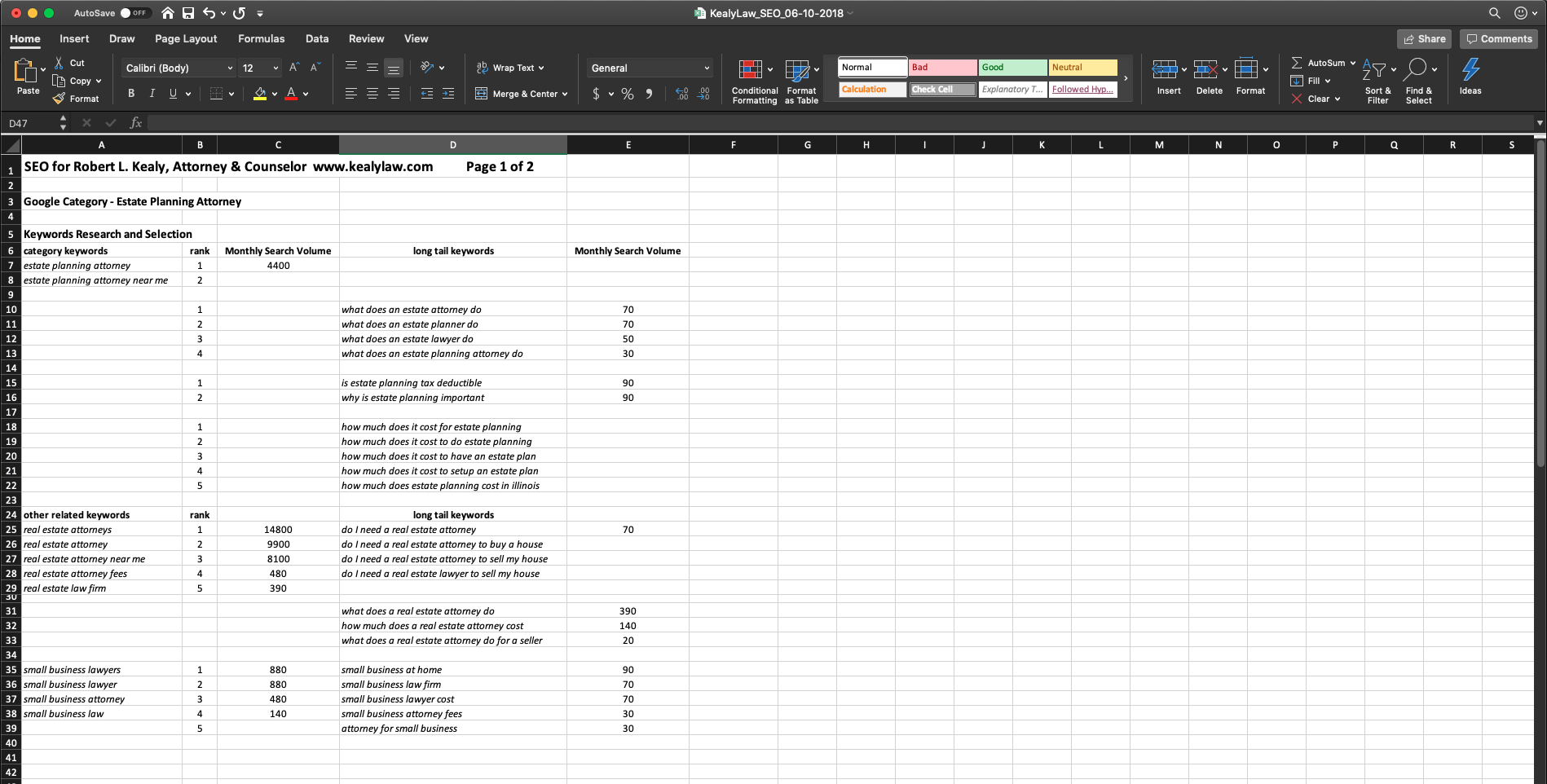Expand the cell styles gallery arrow
This screenshot has width=1547, height=784.
pos(1126,79)
